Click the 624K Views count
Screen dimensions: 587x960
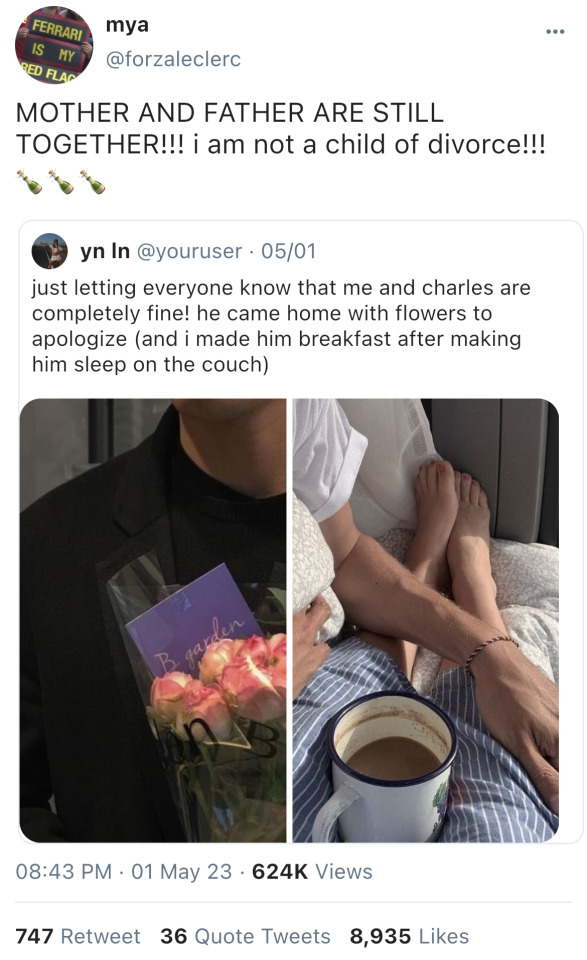(x=312, y=871)
